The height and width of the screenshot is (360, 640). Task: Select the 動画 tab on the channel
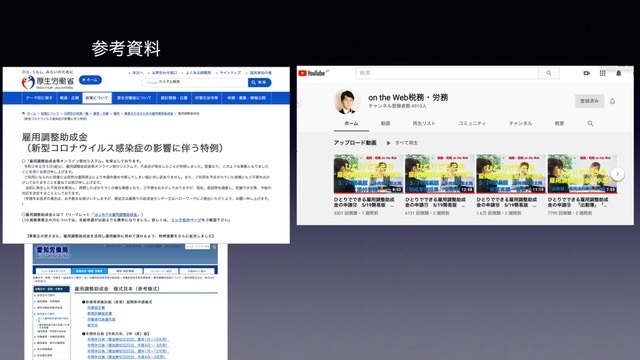[x=386, y=123]
